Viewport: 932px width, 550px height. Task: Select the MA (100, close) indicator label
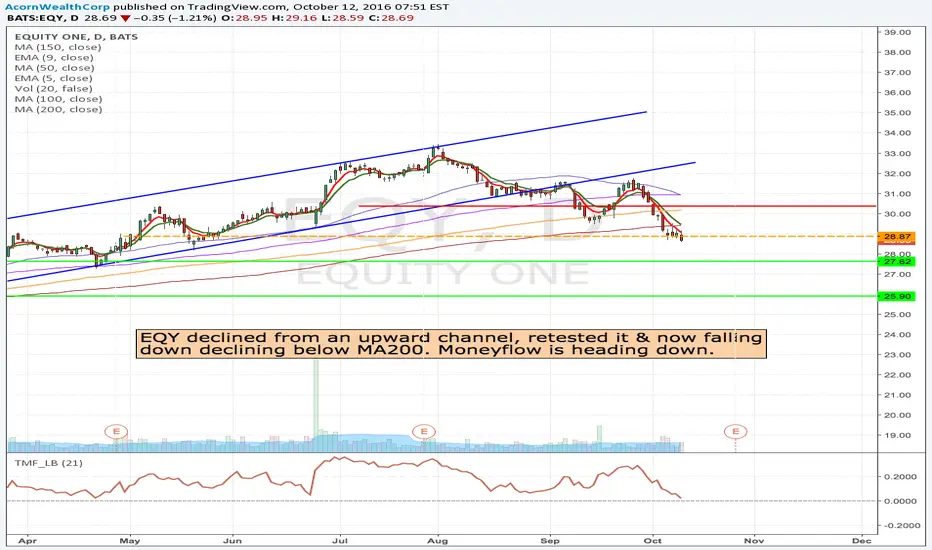point(58,99)
